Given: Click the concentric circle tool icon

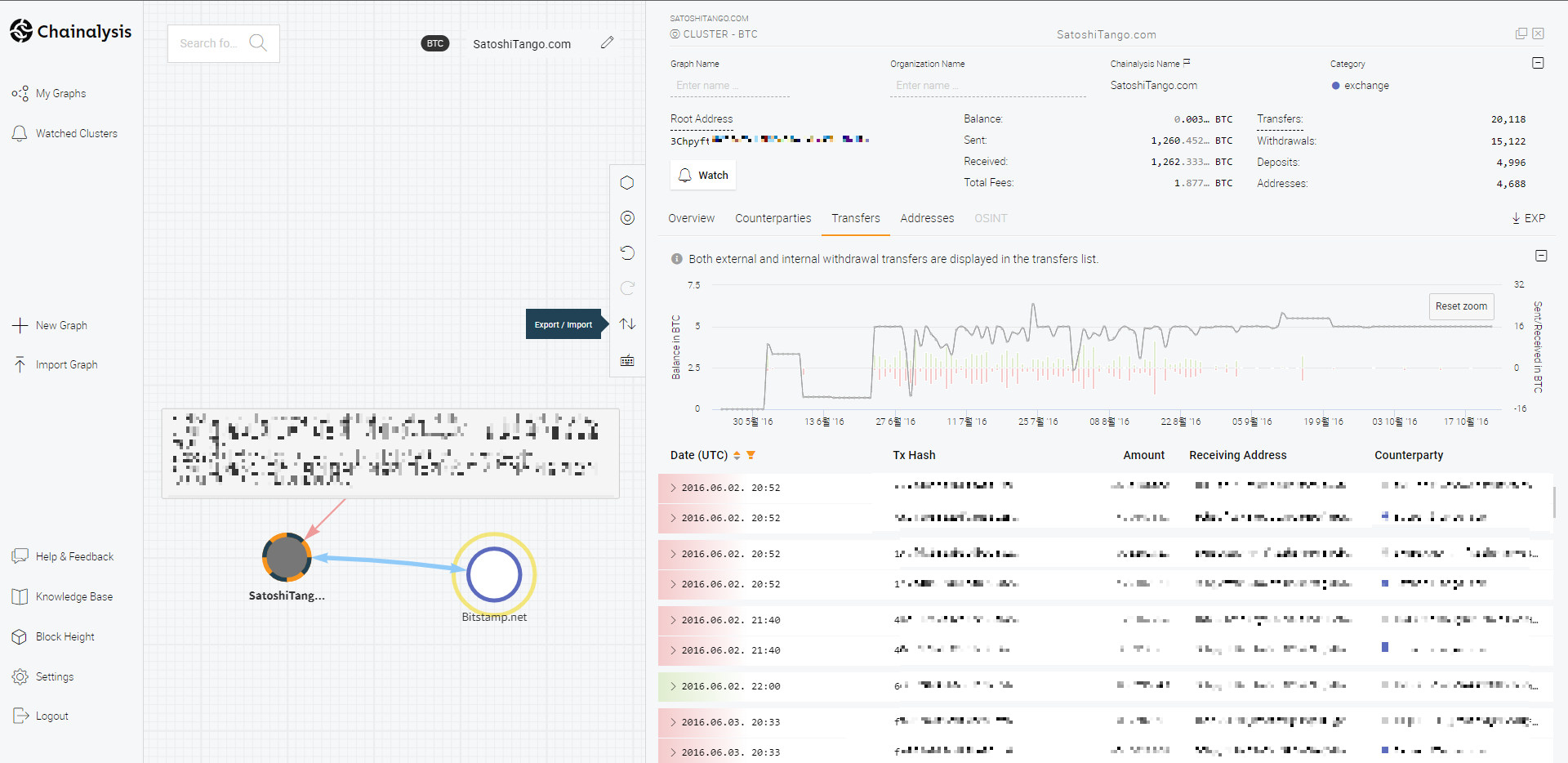Looking at the screenshot, I should (x=627, y=217).
